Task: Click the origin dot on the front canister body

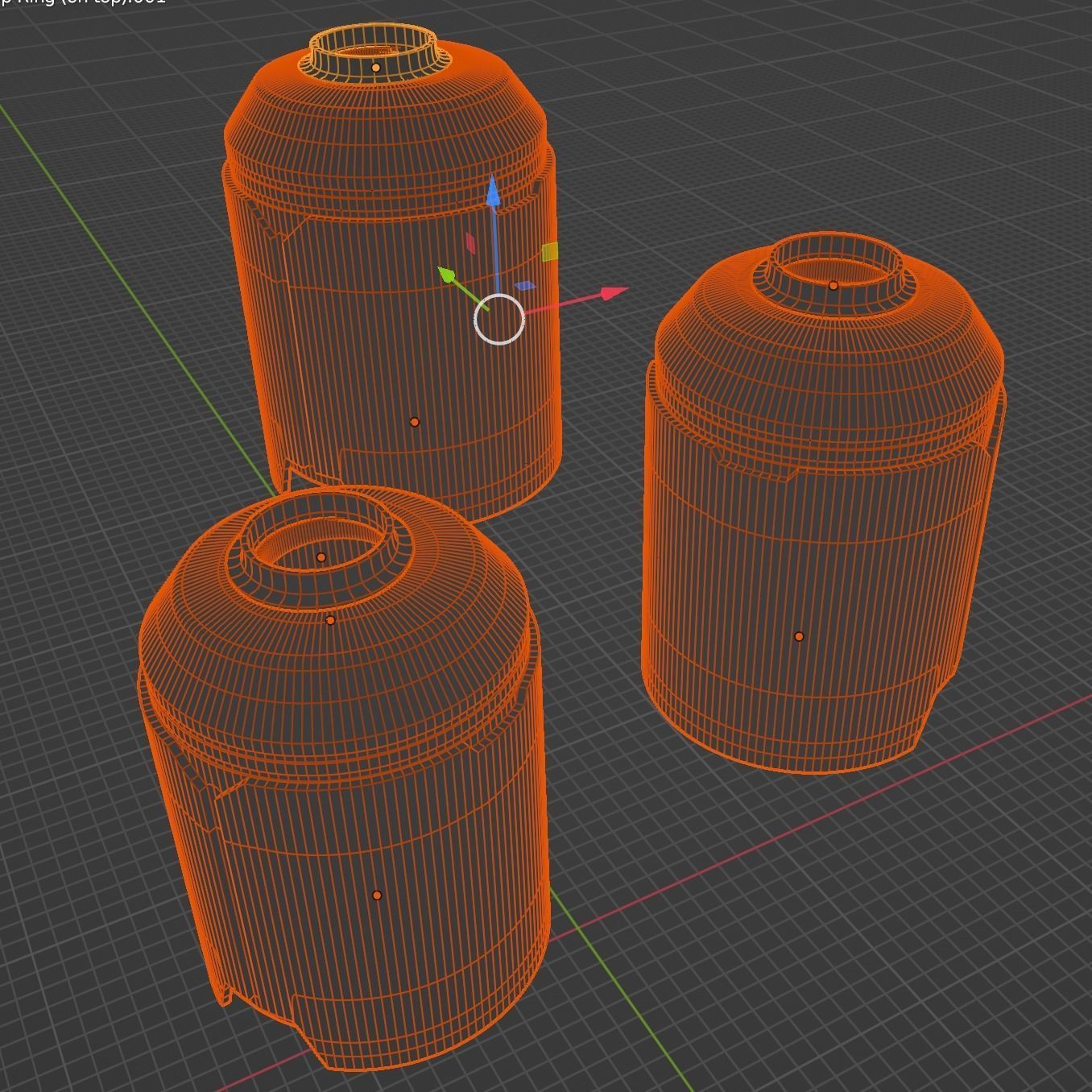Action: tap(377, 895)
